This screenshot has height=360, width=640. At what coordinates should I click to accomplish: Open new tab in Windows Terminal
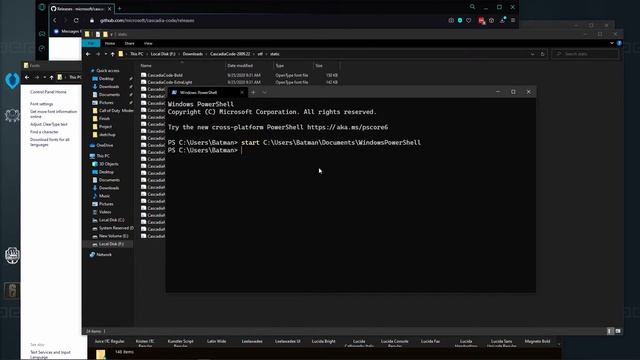(x=253, y=92)
